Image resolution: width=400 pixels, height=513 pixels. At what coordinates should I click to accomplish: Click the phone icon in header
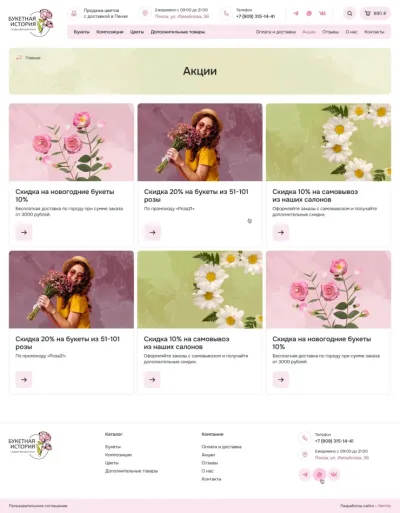tap(226, 14)
